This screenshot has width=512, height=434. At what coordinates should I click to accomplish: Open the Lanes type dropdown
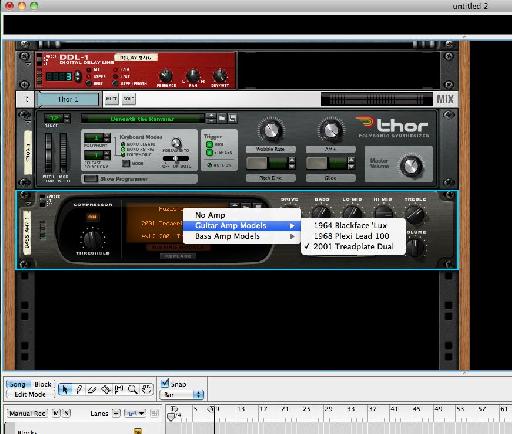click(135, 413)
